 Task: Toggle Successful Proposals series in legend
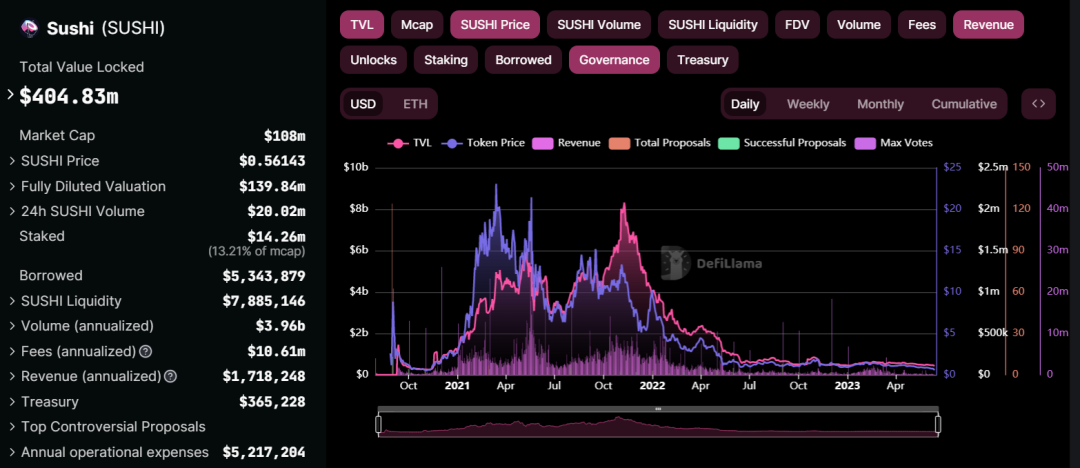pyautogui.click(x=782, y=143)
